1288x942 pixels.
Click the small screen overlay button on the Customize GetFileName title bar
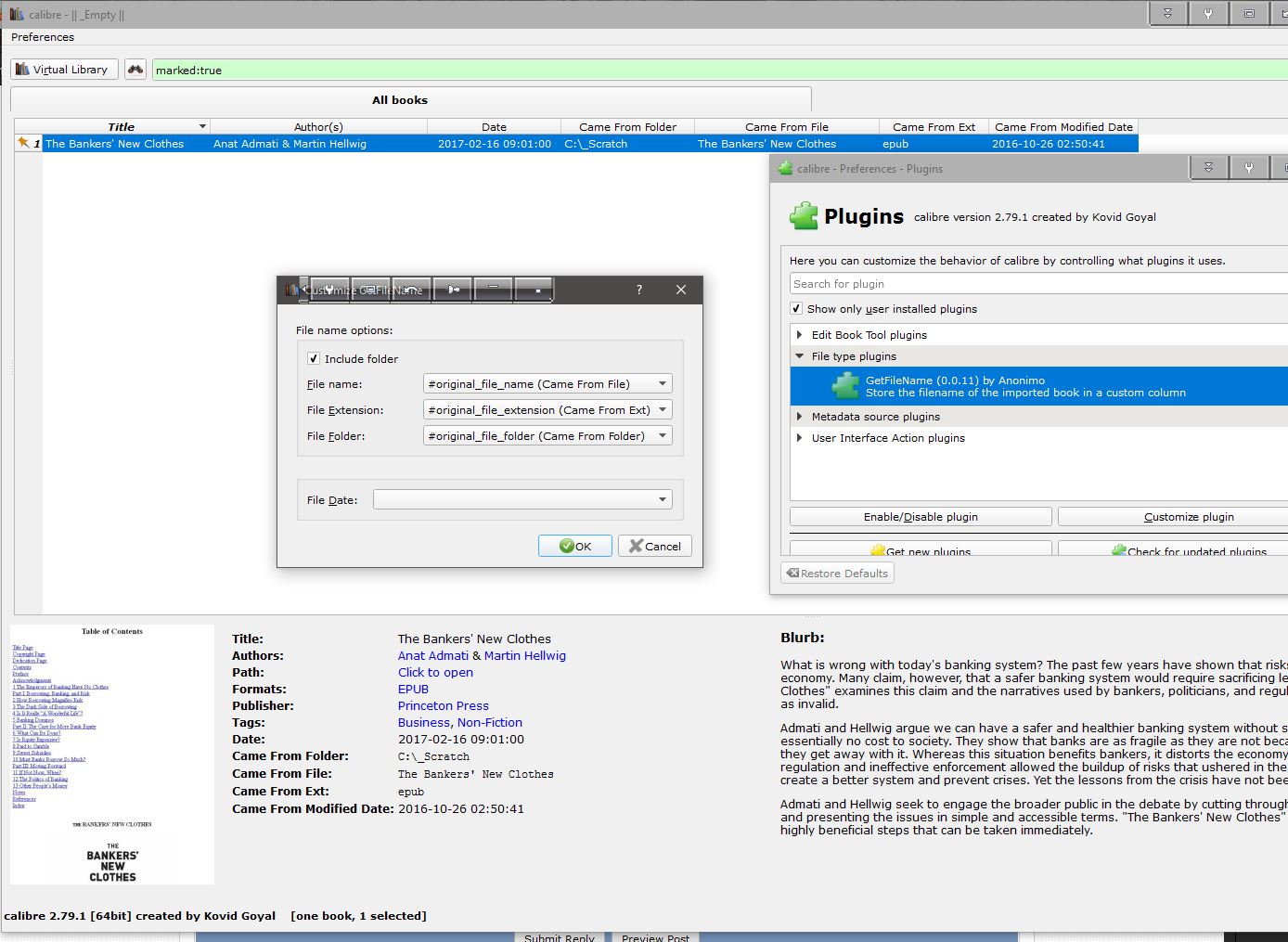[x=370, y=290]
